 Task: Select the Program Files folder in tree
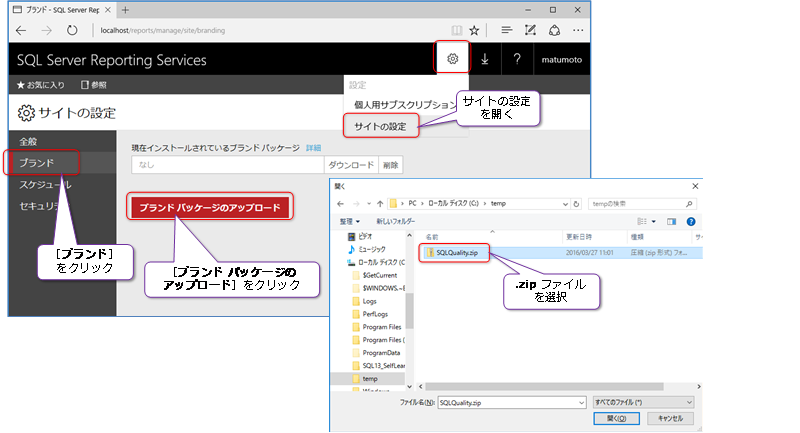click(377, 327)
